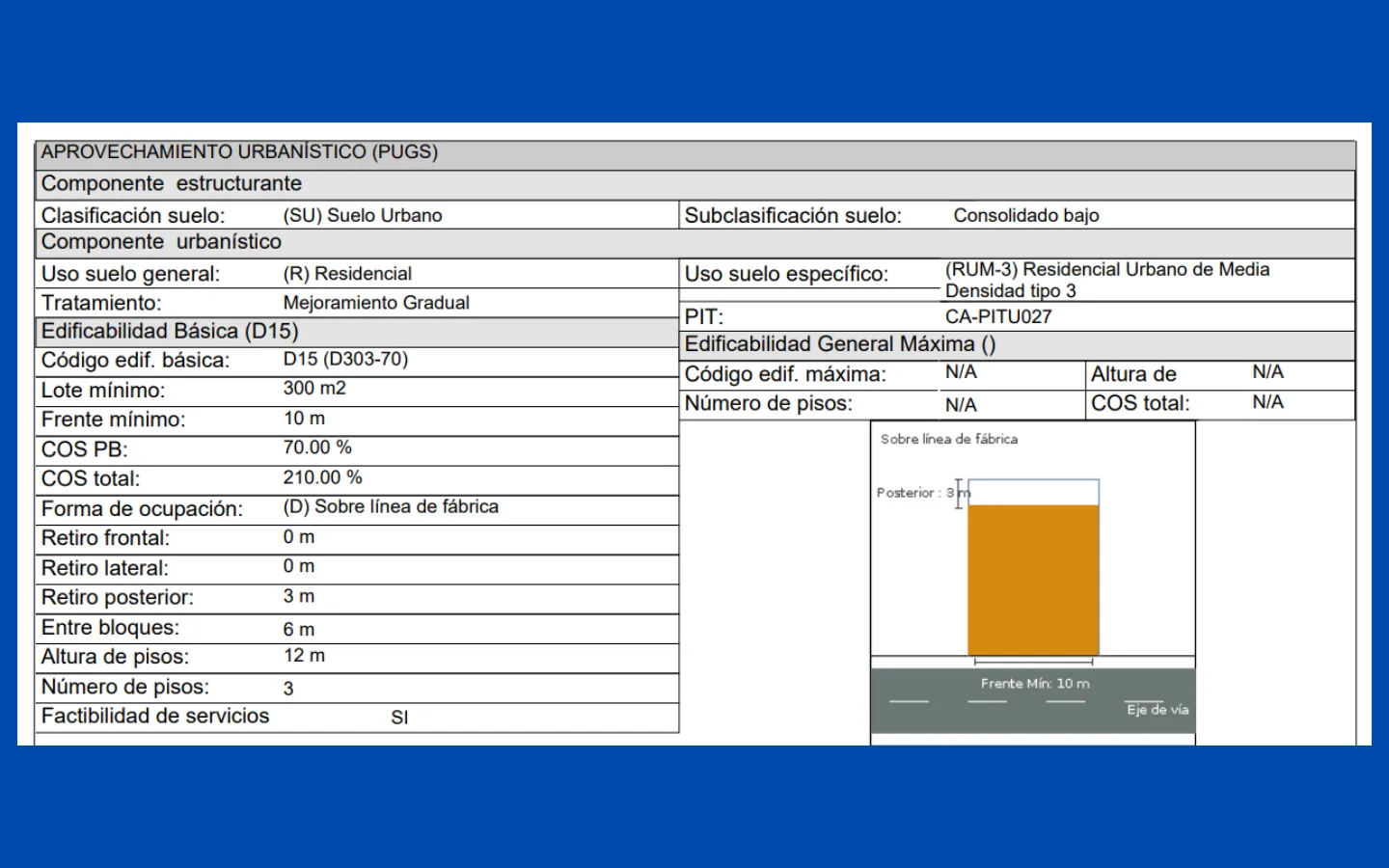Select the 'Mejoramiento Gradual' treatment value
The image size is (1389, 868).
376,303
